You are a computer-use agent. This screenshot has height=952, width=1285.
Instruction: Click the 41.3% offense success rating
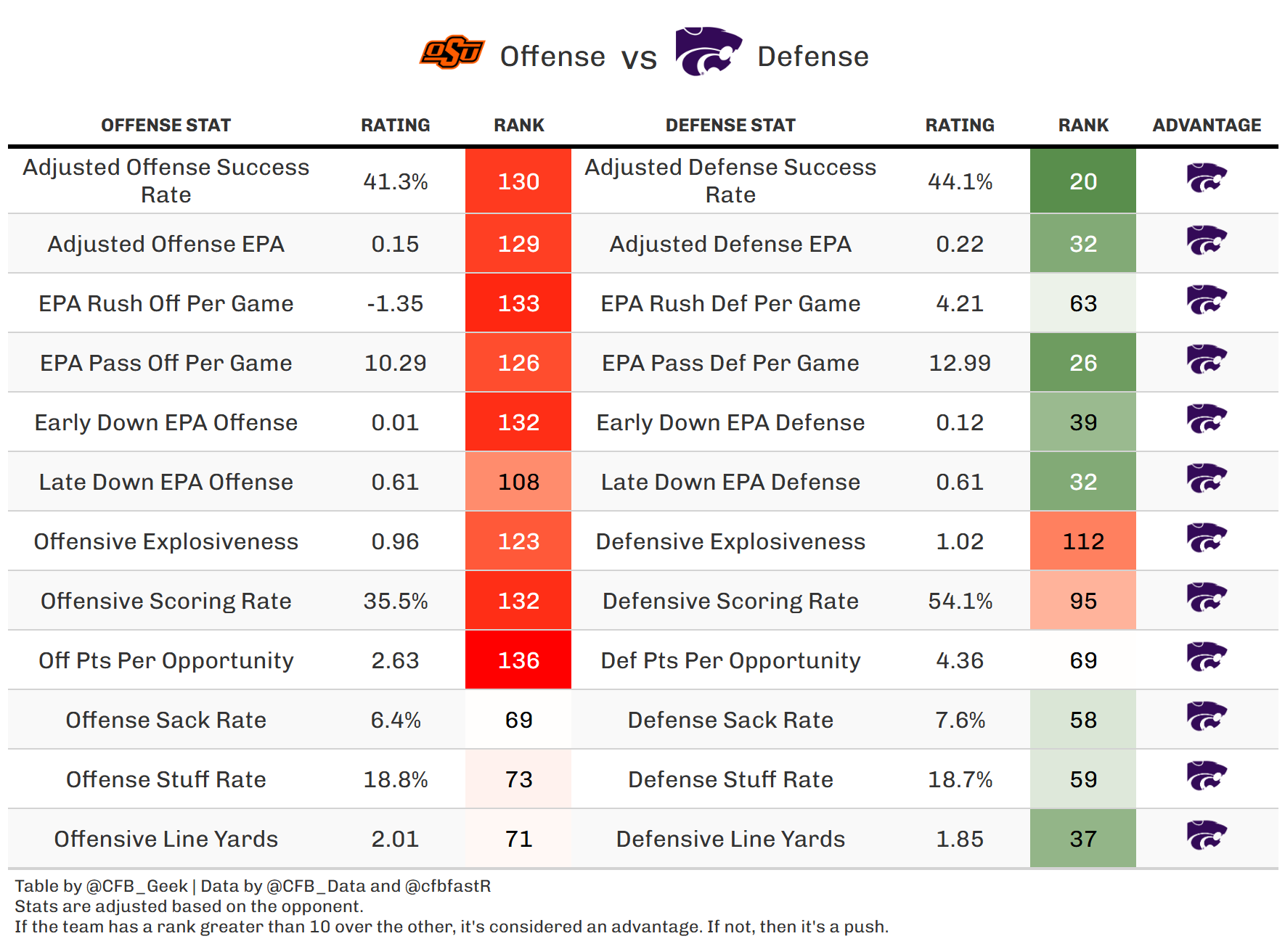pos(395,181)
